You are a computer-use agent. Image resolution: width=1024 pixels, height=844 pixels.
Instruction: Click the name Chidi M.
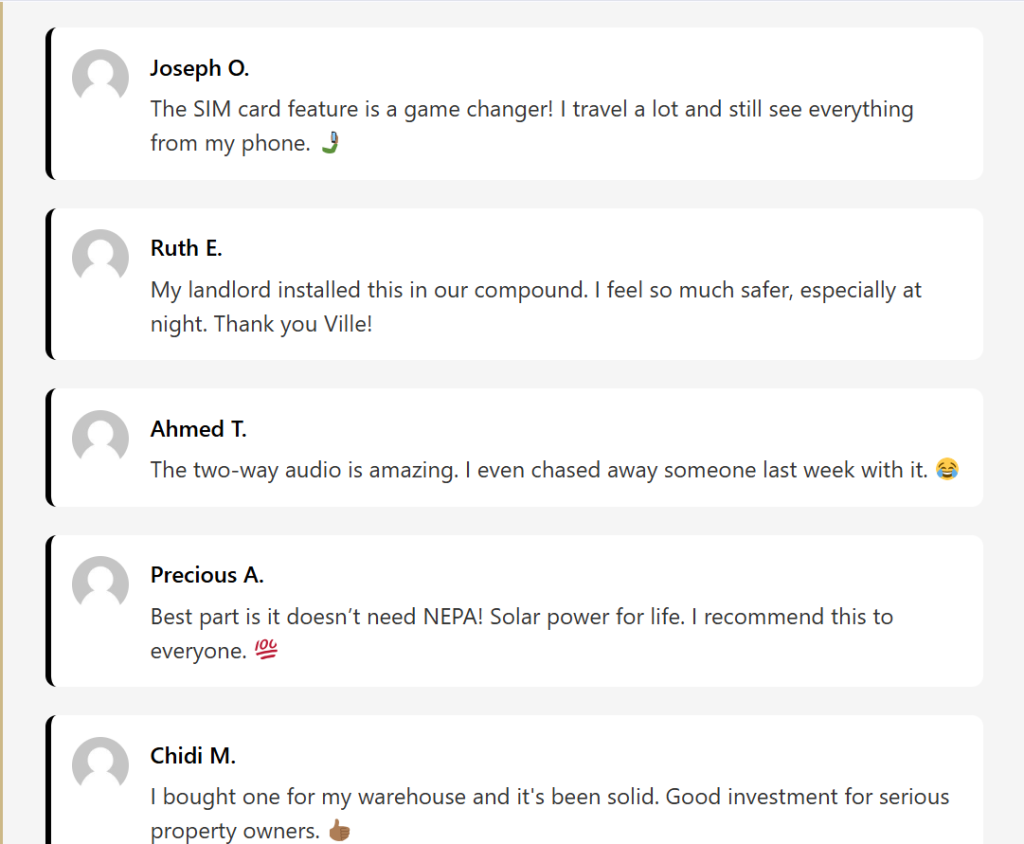(x=193, y=756)
